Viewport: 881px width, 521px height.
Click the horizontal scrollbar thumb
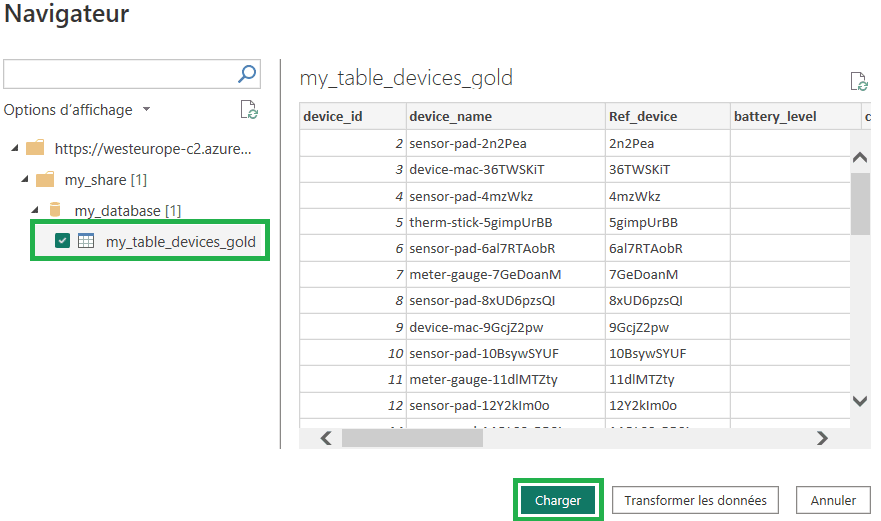tap(412, 438)
